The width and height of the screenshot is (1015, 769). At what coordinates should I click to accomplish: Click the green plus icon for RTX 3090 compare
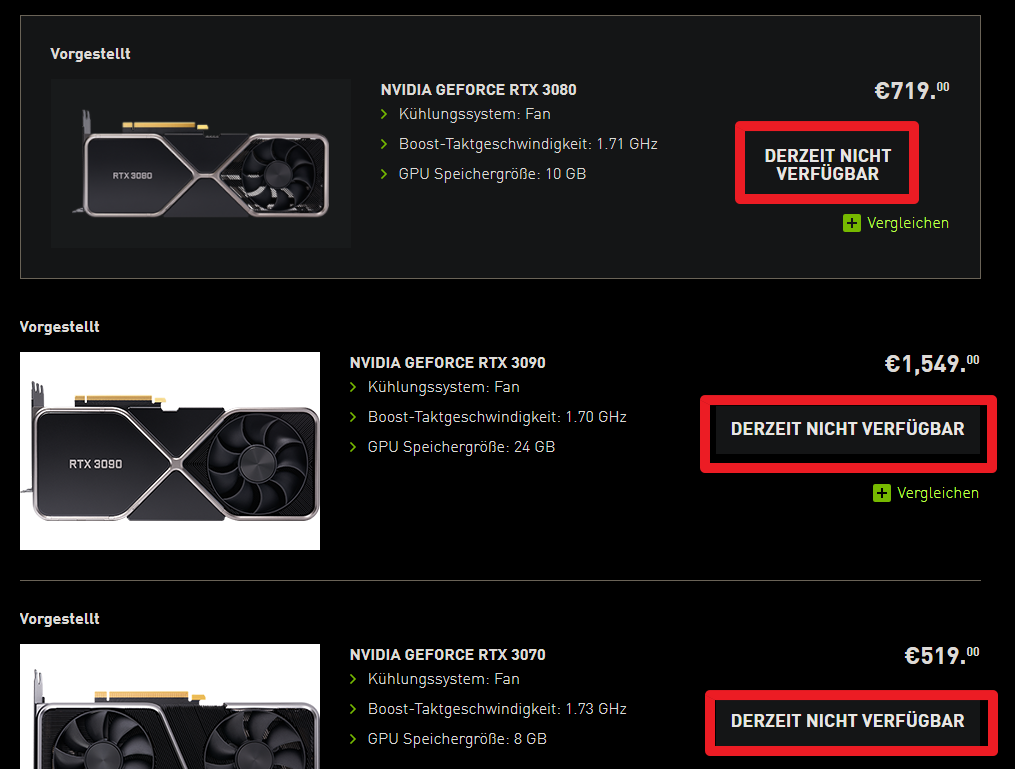(x=881, y=493)
